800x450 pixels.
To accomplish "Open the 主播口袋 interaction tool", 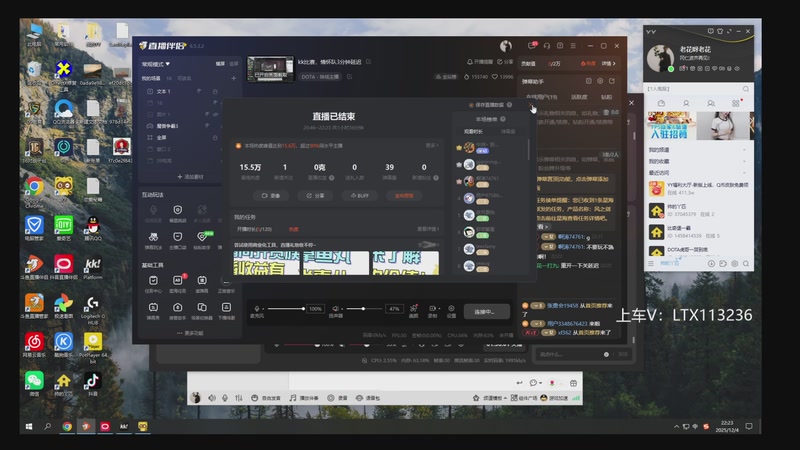I will (x=178, y=240).
